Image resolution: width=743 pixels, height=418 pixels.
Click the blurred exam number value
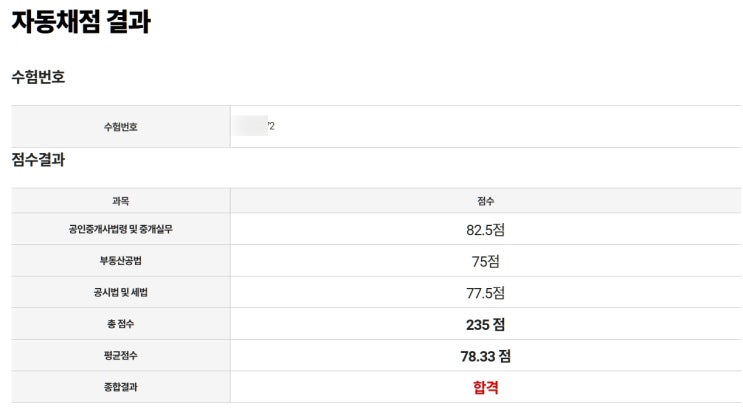coord(253,126)
